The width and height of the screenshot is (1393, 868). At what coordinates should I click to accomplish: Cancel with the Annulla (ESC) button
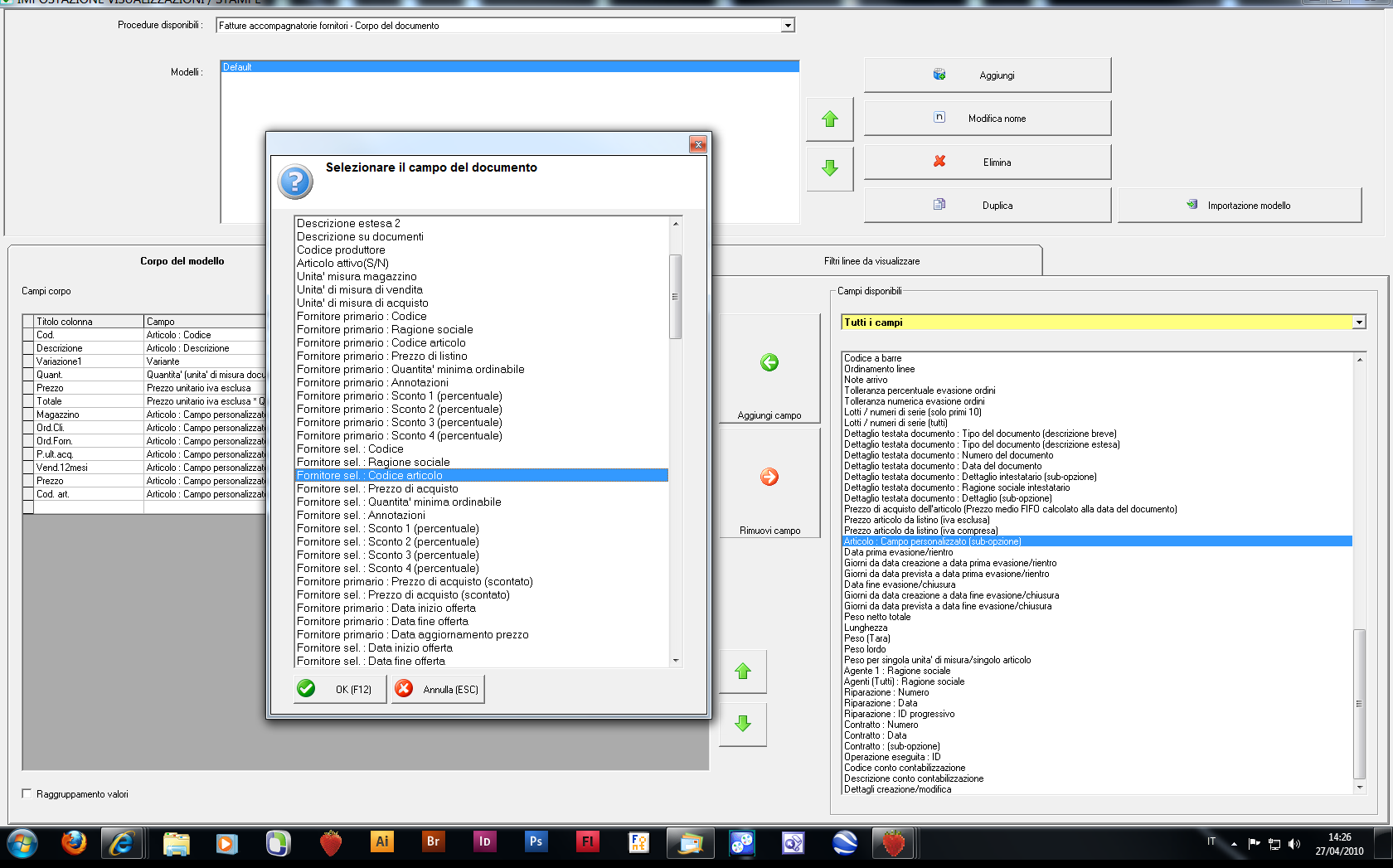[x=438, y=689]
